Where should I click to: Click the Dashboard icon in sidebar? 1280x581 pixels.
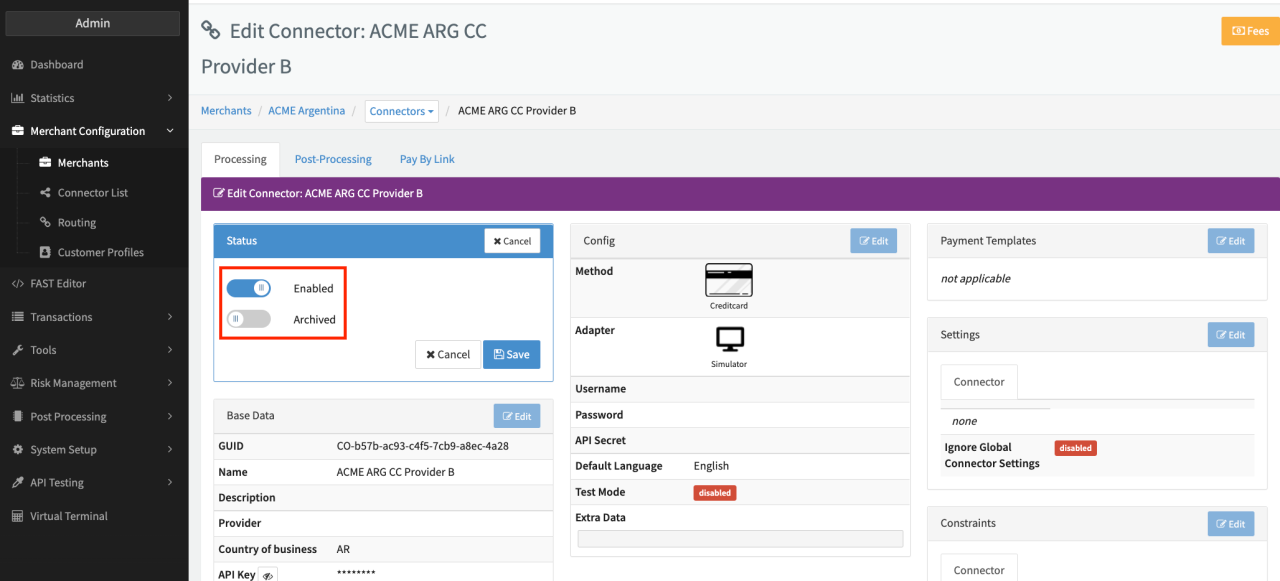click(x=17, y=65)
